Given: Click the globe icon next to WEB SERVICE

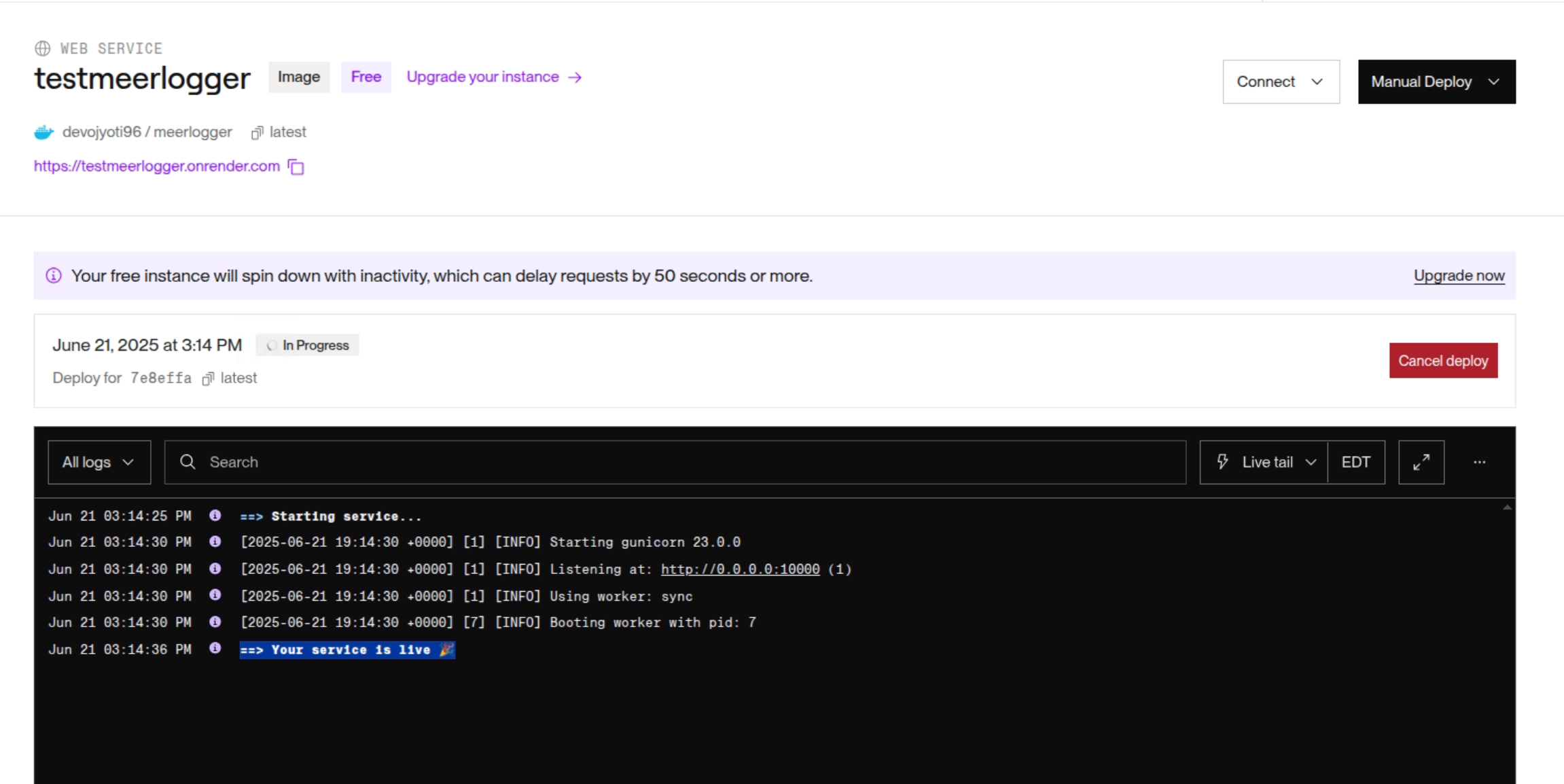Looking at the screenshot, I should click(x=42, y=48).
